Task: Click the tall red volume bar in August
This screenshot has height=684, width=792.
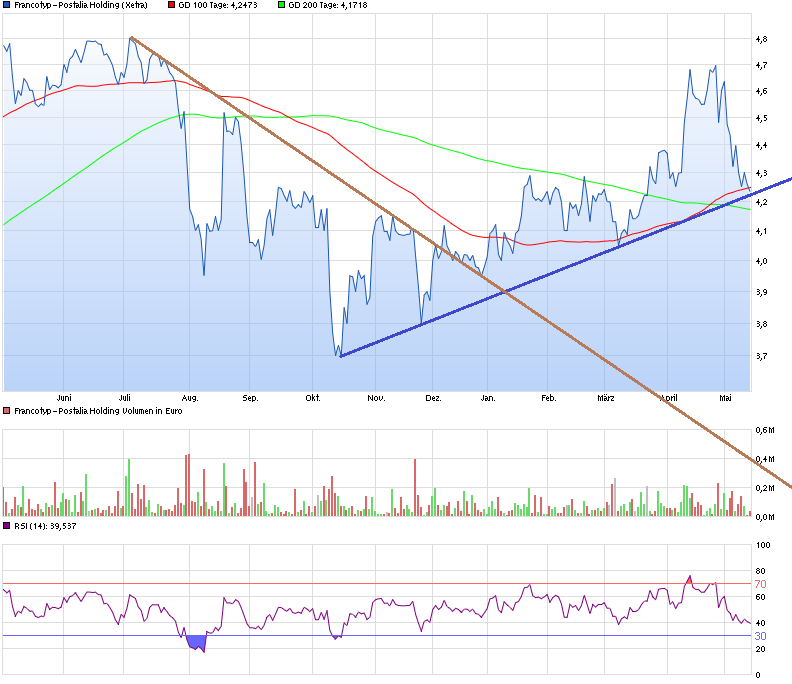Action: [187, 485]
